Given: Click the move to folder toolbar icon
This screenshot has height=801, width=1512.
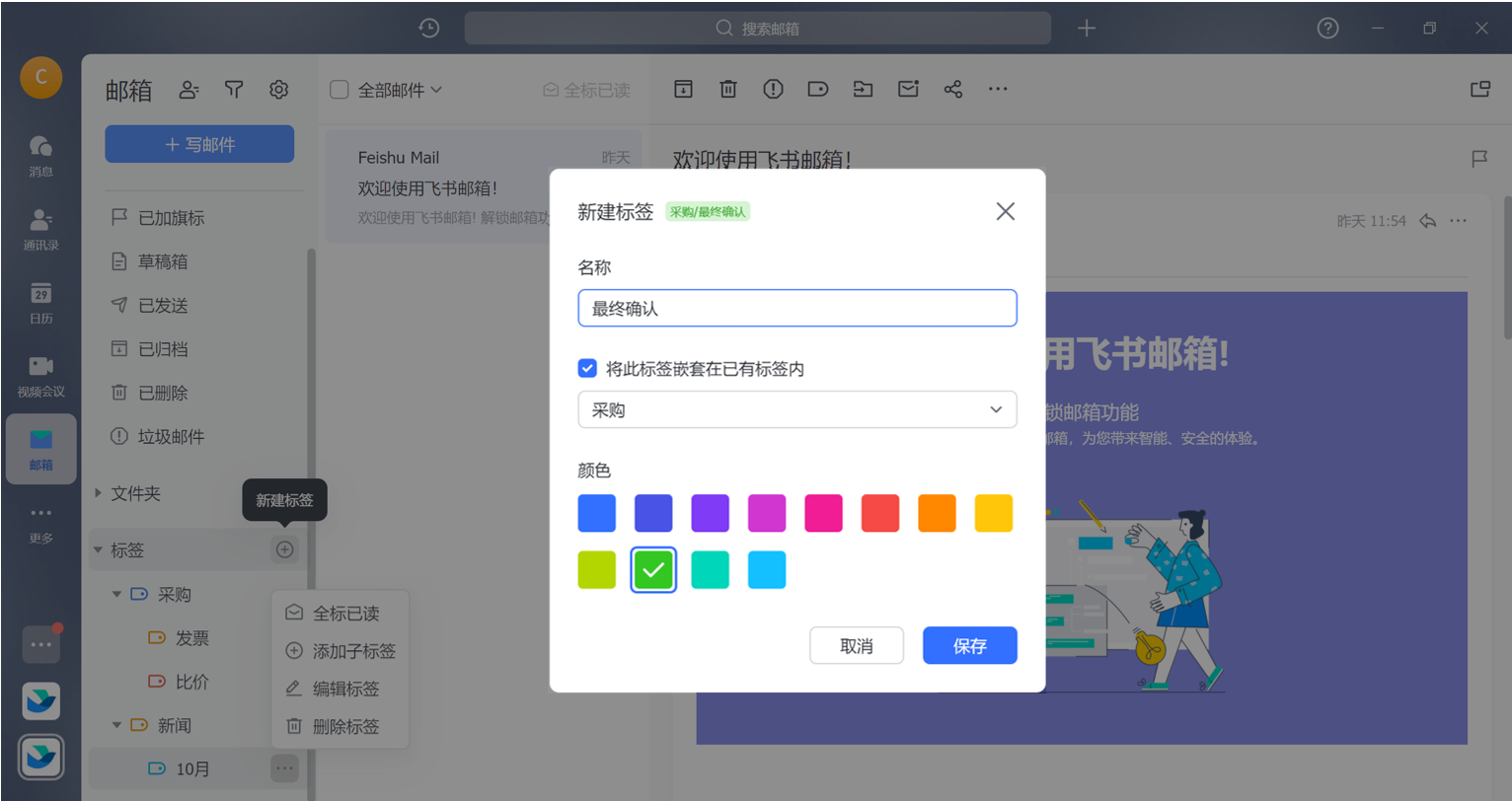Looking at the screenshot, I should pyautogui.click(x=864, y=89).
